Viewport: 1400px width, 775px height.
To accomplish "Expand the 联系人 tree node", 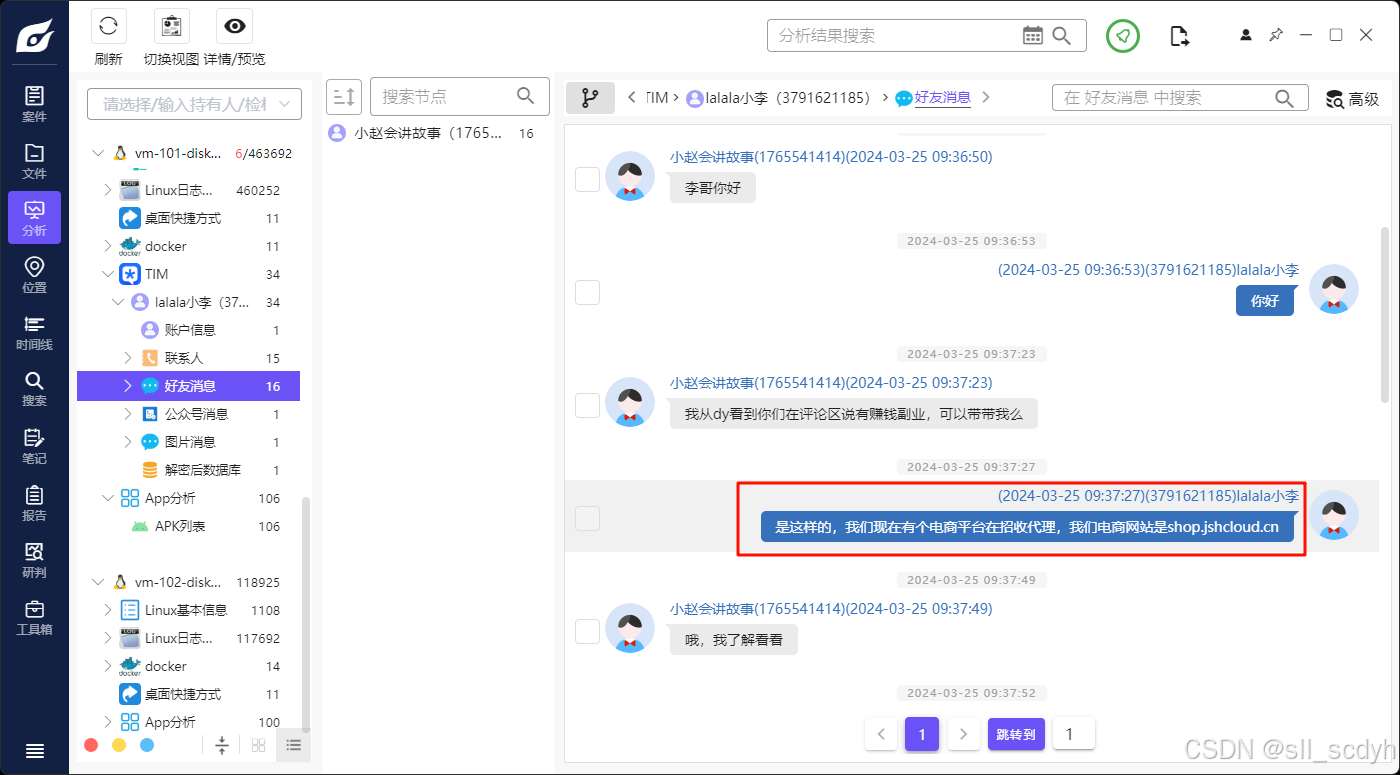I will 127,358.
